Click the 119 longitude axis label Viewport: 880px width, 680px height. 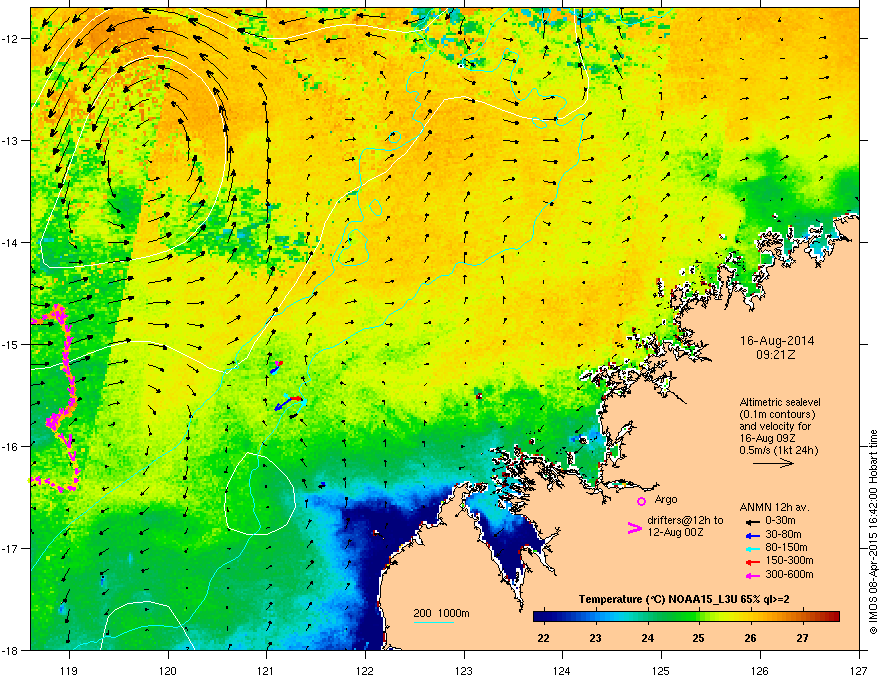pyautogui.click(x=70, y=670)
